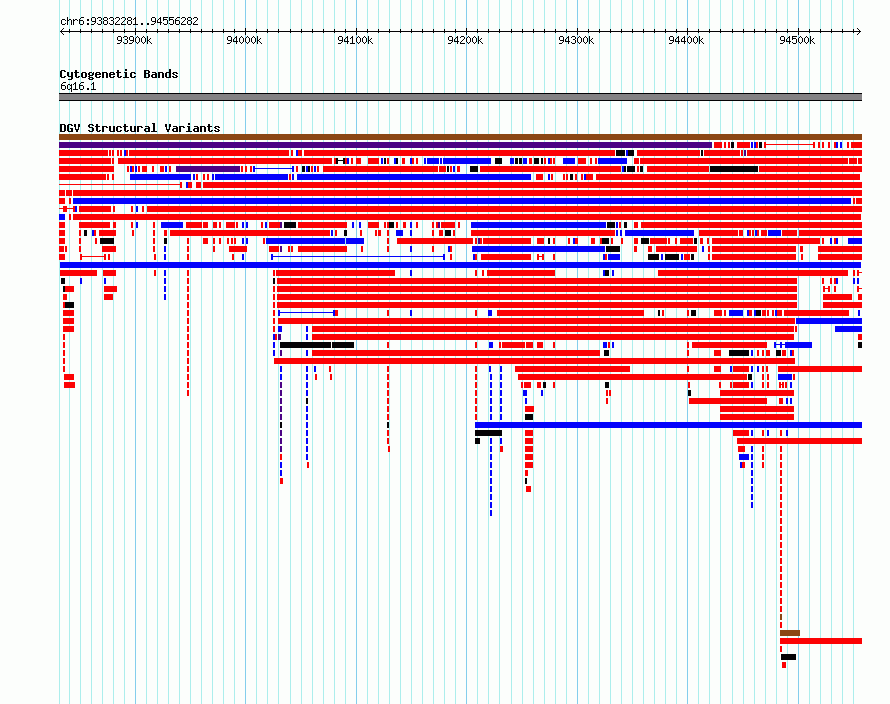890x704 pixels.
Task: Select the short purple variant bar between 93900k and 94000k
Action: click(x=208, y=169)
